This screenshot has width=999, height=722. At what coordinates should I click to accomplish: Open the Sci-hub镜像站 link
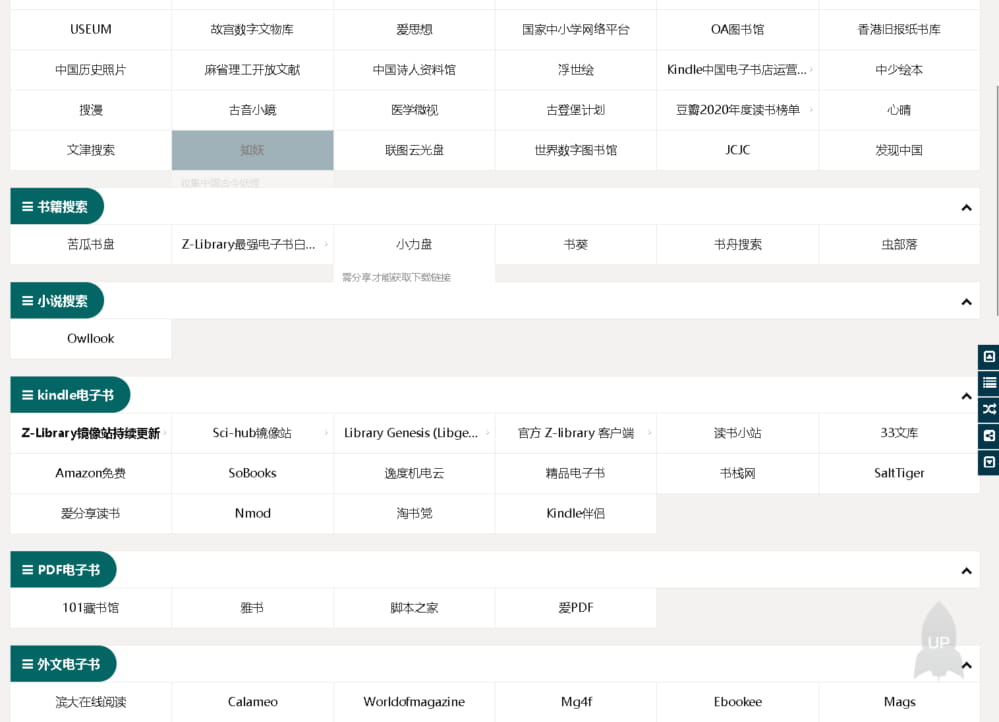click(x=252, y=433)
